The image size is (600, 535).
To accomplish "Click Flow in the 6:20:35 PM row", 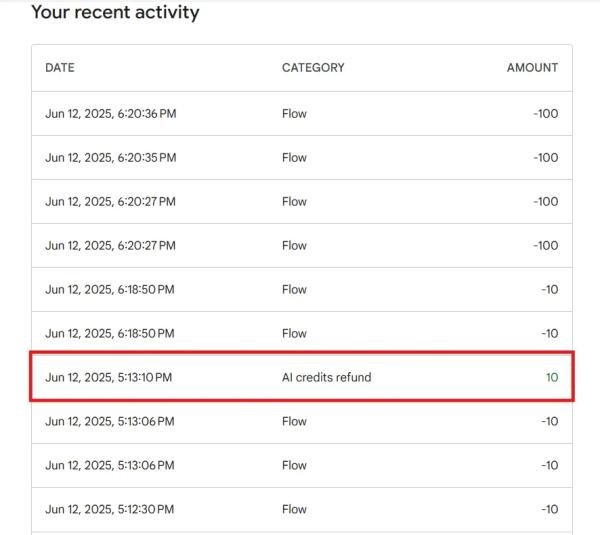I will 294,158.
